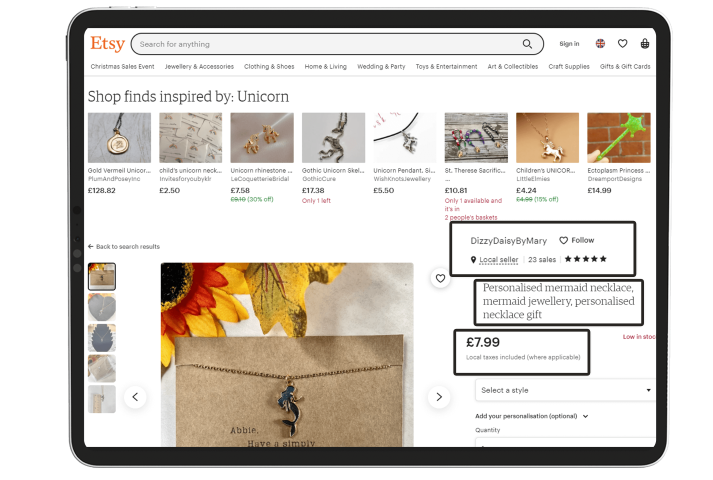713x480 pixels.
Task: Expand Add your personalisation (optional)
Action: pyautogui.click(x=532, y=416)
